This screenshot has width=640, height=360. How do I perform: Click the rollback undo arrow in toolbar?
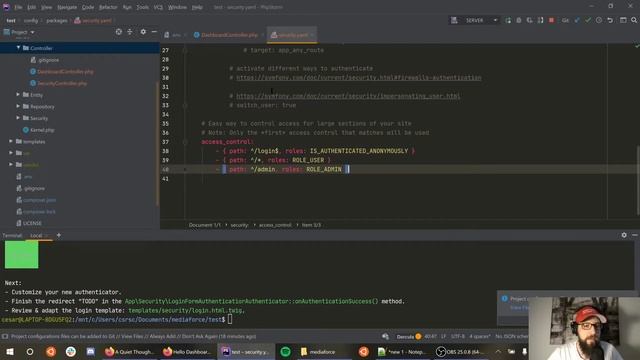[x=610, y=20]
